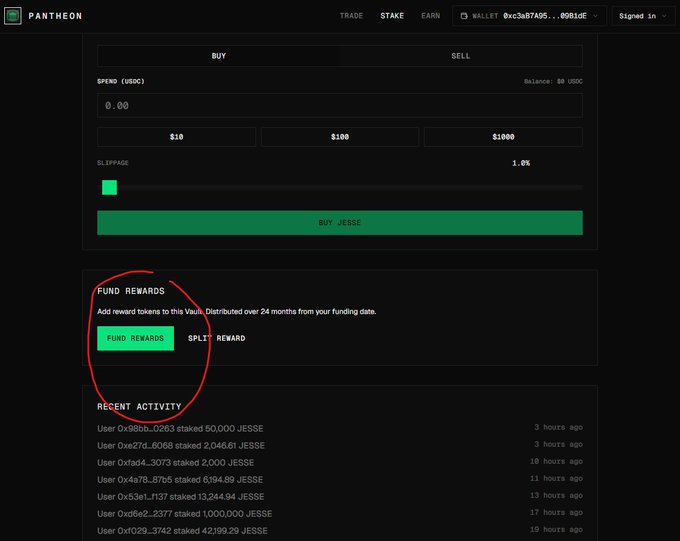Click the SPEND (USDC) label
Image resolution: width=680 pixels, height=541 pixels.
121,81
